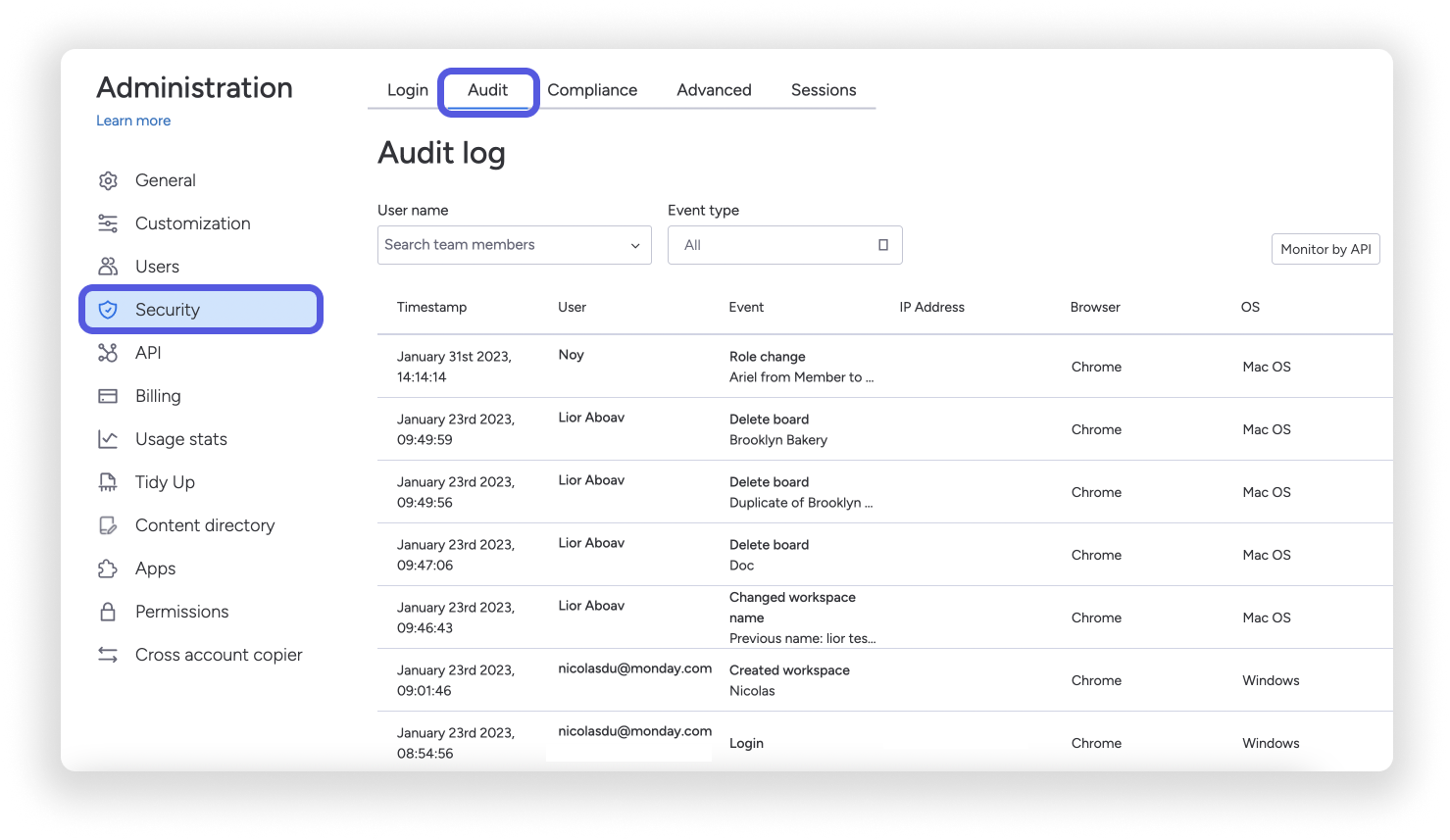The width and height of the screenshot is (1450, 840).
Task: Click the Monitor by API button
Action: [1325, 249]
